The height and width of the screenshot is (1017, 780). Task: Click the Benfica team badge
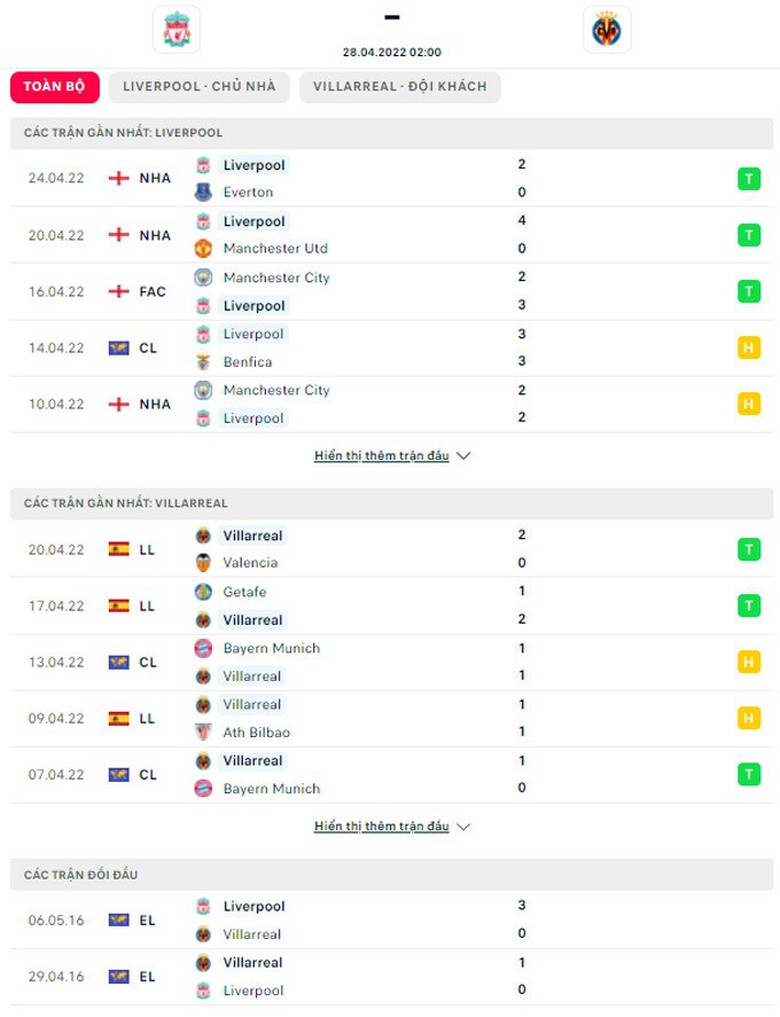click(203, 362)
